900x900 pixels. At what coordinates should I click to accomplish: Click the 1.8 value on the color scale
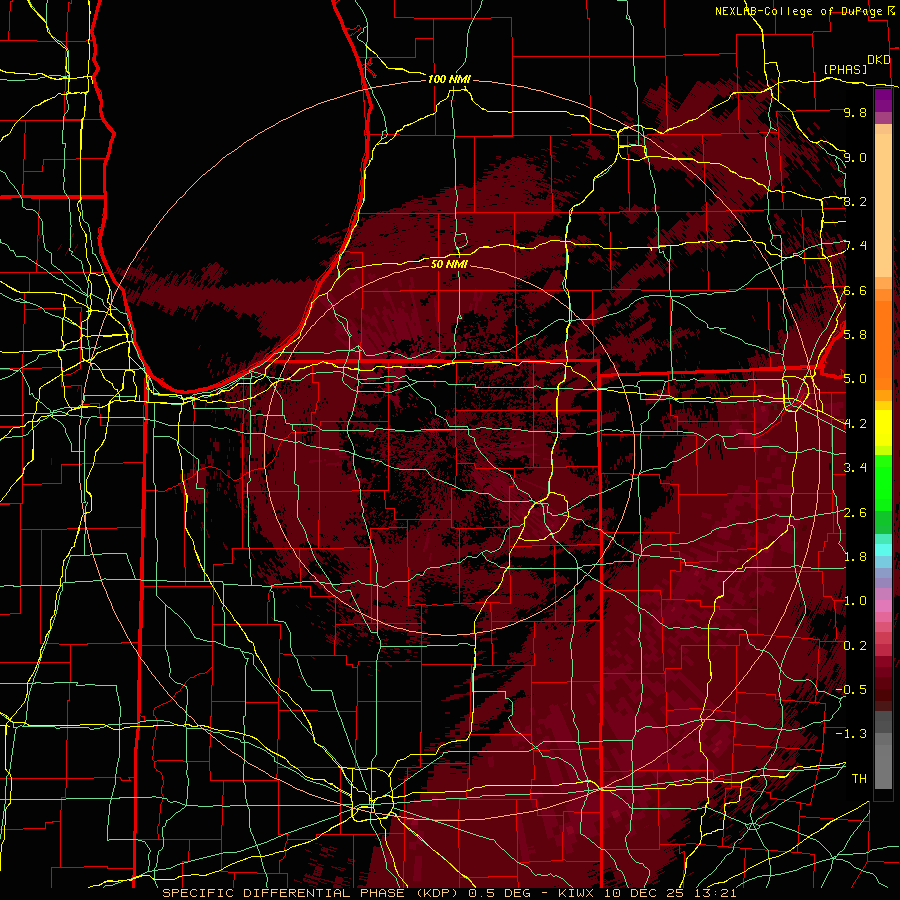click(x=855, y=557)
